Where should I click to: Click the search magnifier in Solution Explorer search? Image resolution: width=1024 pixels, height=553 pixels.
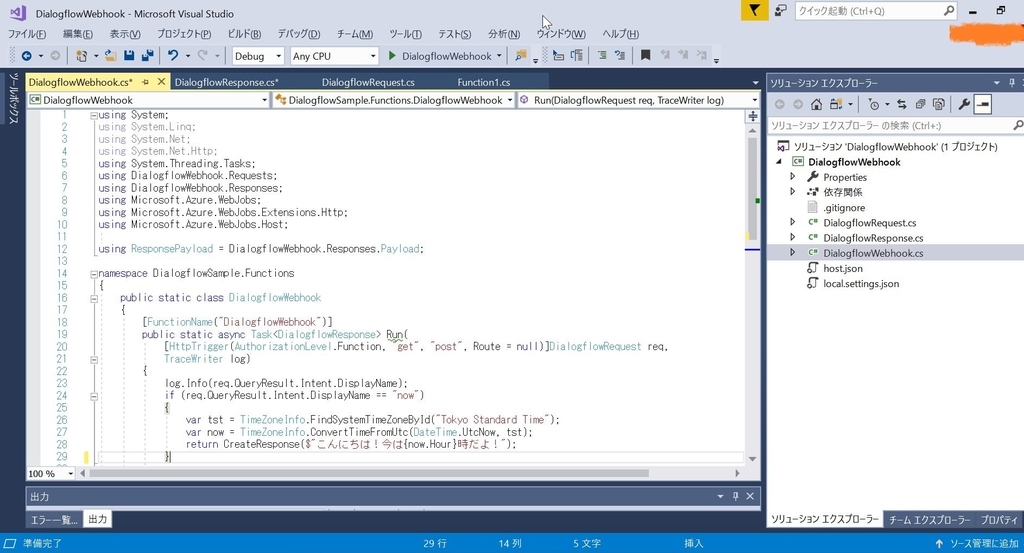(1017, 125)
